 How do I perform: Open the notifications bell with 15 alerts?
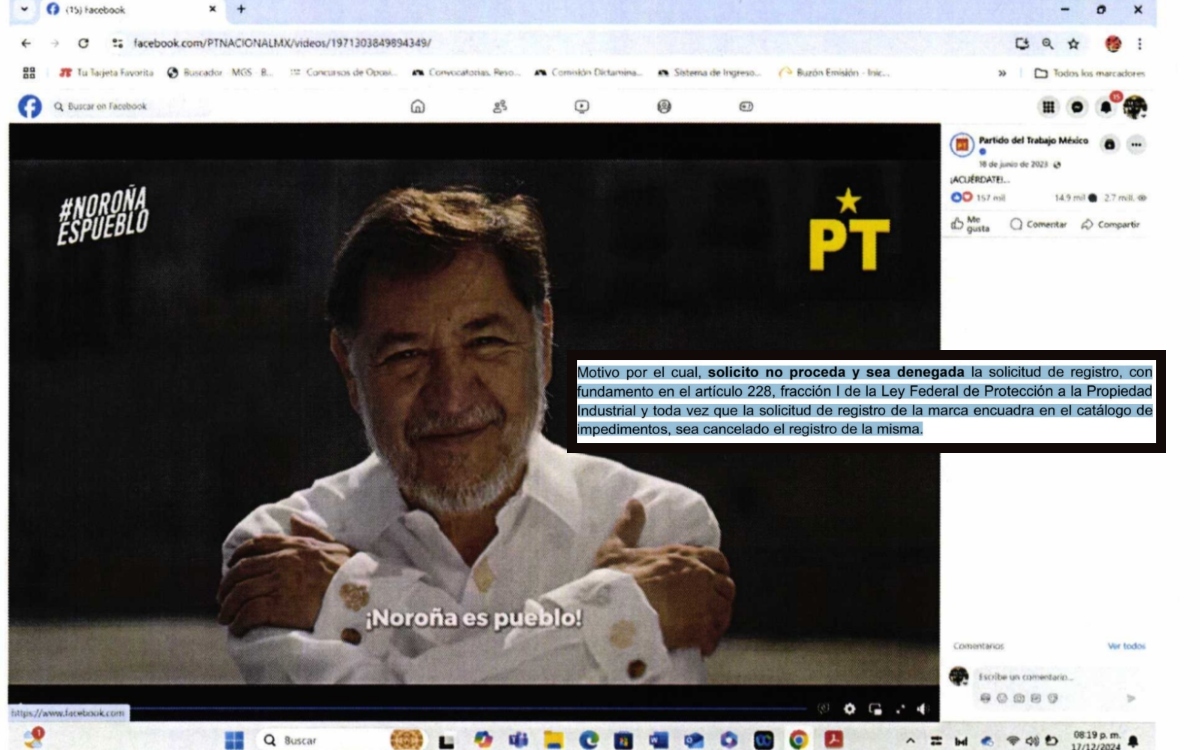point(1106,107)
